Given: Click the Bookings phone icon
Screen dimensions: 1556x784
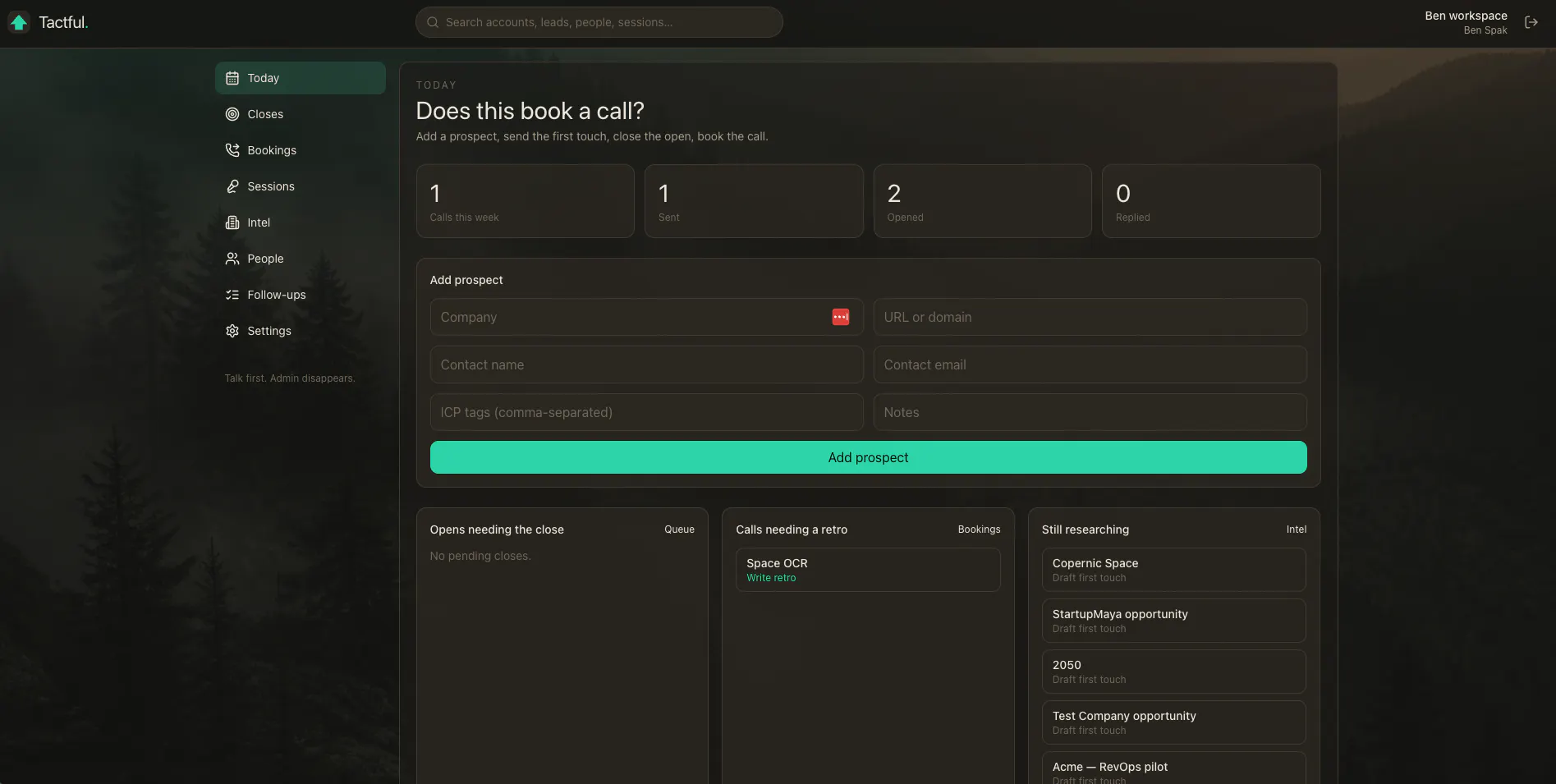Looking at the screenshot, I should 232,150.
